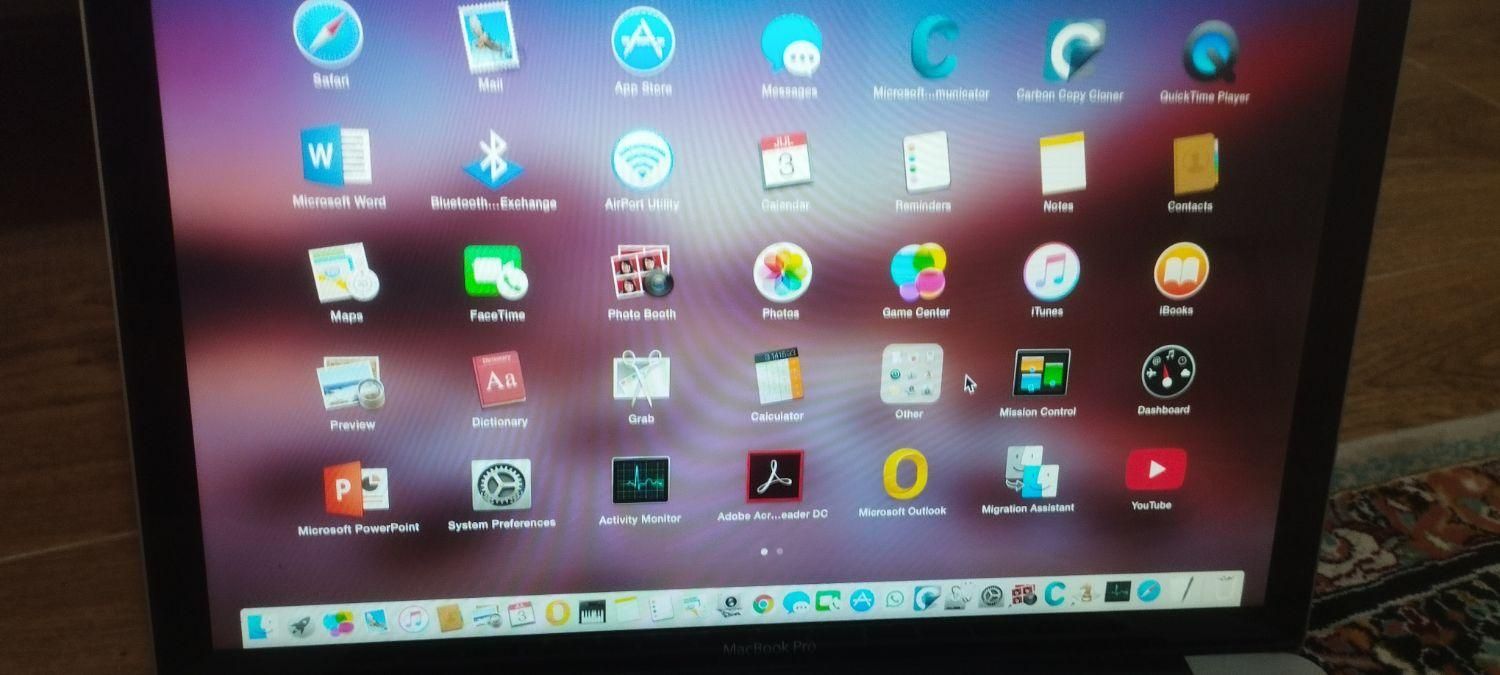Launch Microsoft Communicator from Launchpad grid
1500x675 pixels.
[933, 47]
